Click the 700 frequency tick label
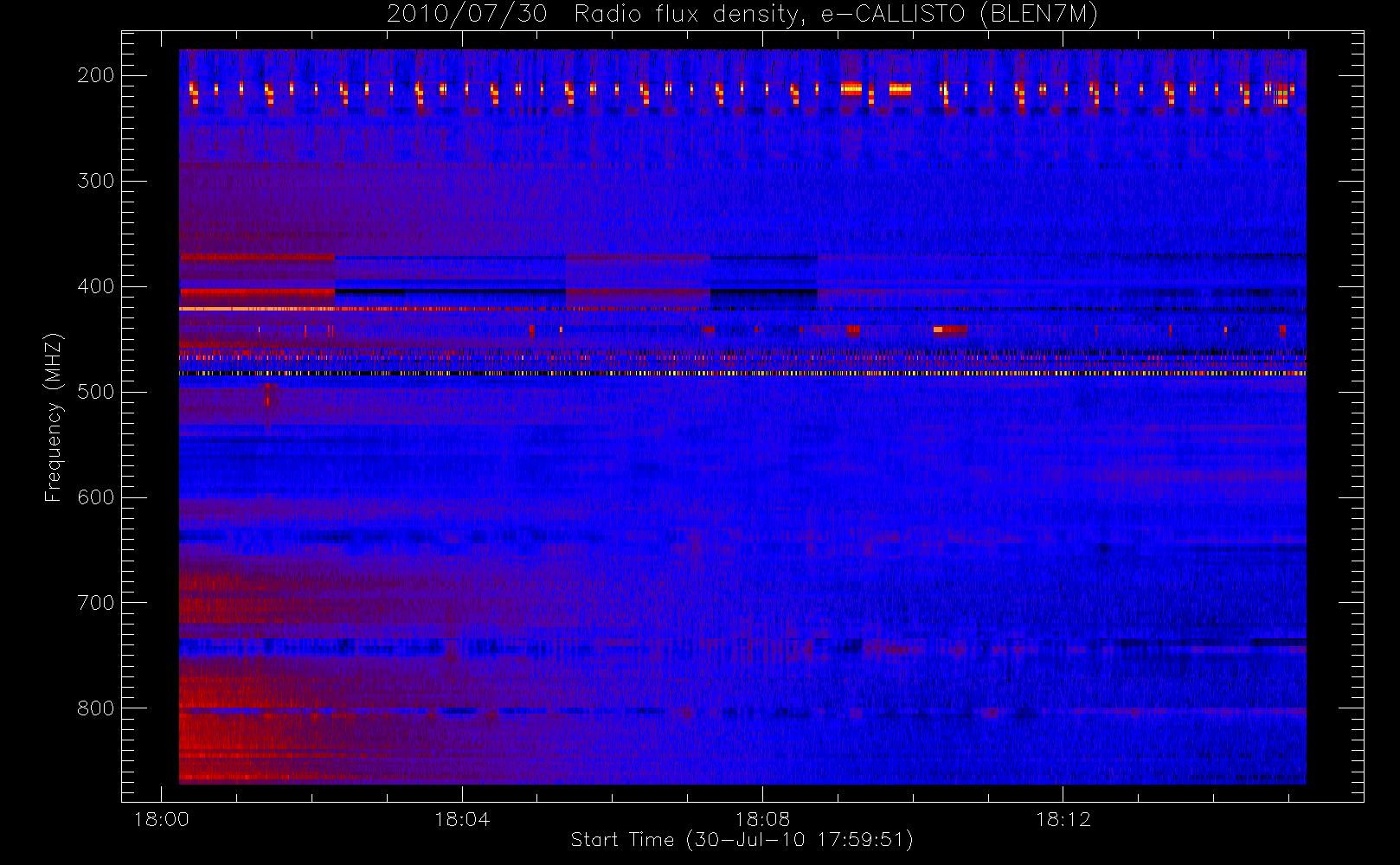The width and height of the screenshot is (1400, 865). point(95,603)
